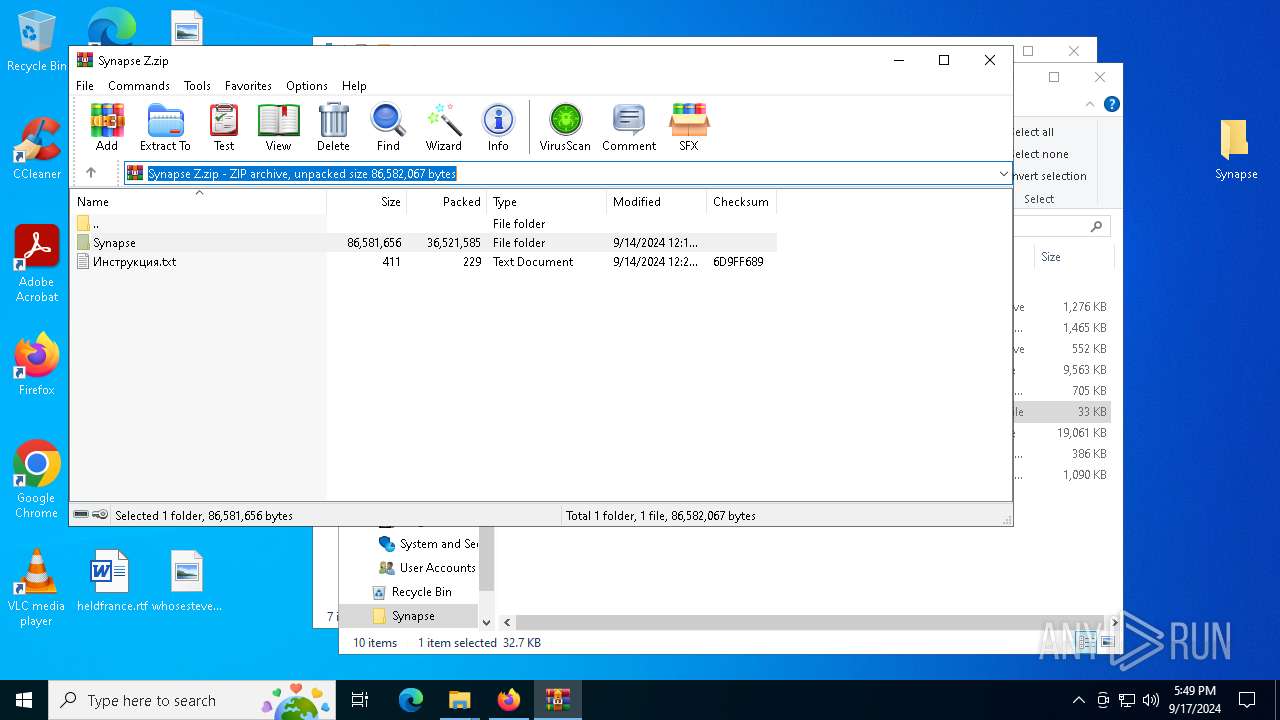The image size is (1280, 720).
Task: Click the Extract To toolbar icon
Action: click(165, 127)
